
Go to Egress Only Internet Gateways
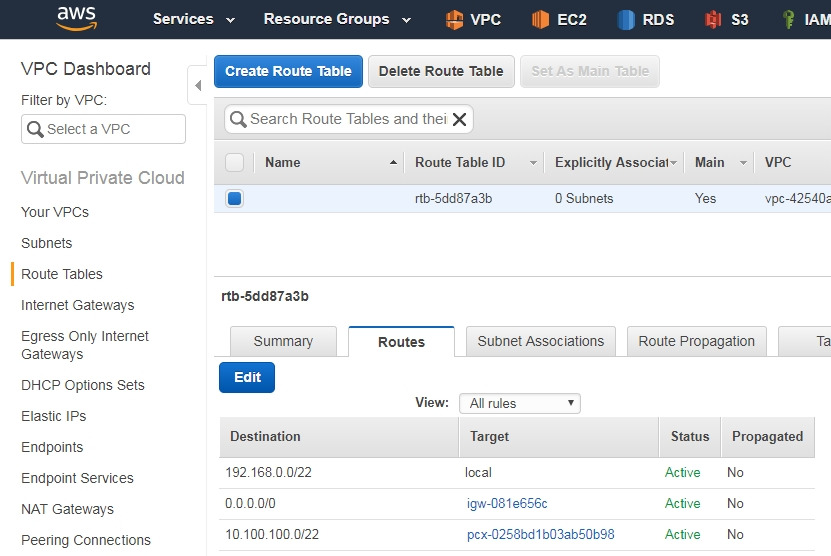tap(85, 345)
